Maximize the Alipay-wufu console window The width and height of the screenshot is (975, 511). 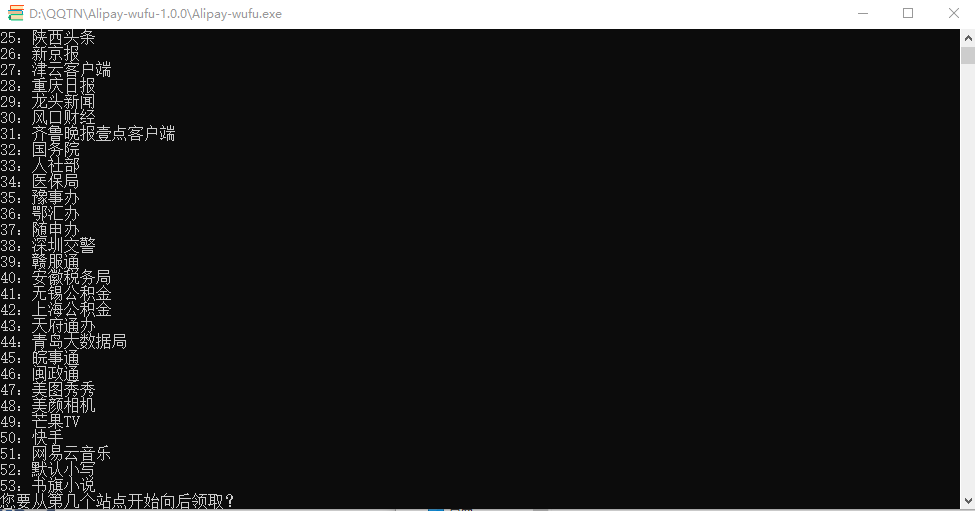(908, 14)
